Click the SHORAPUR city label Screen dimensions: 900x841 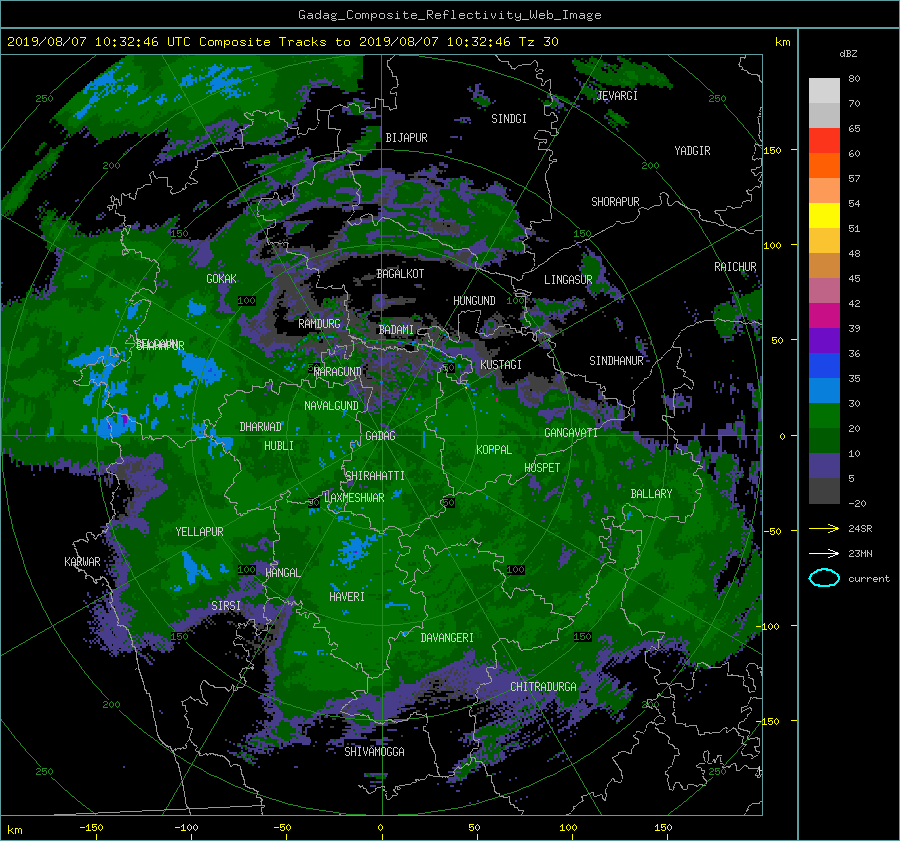(x=615, y=201)
